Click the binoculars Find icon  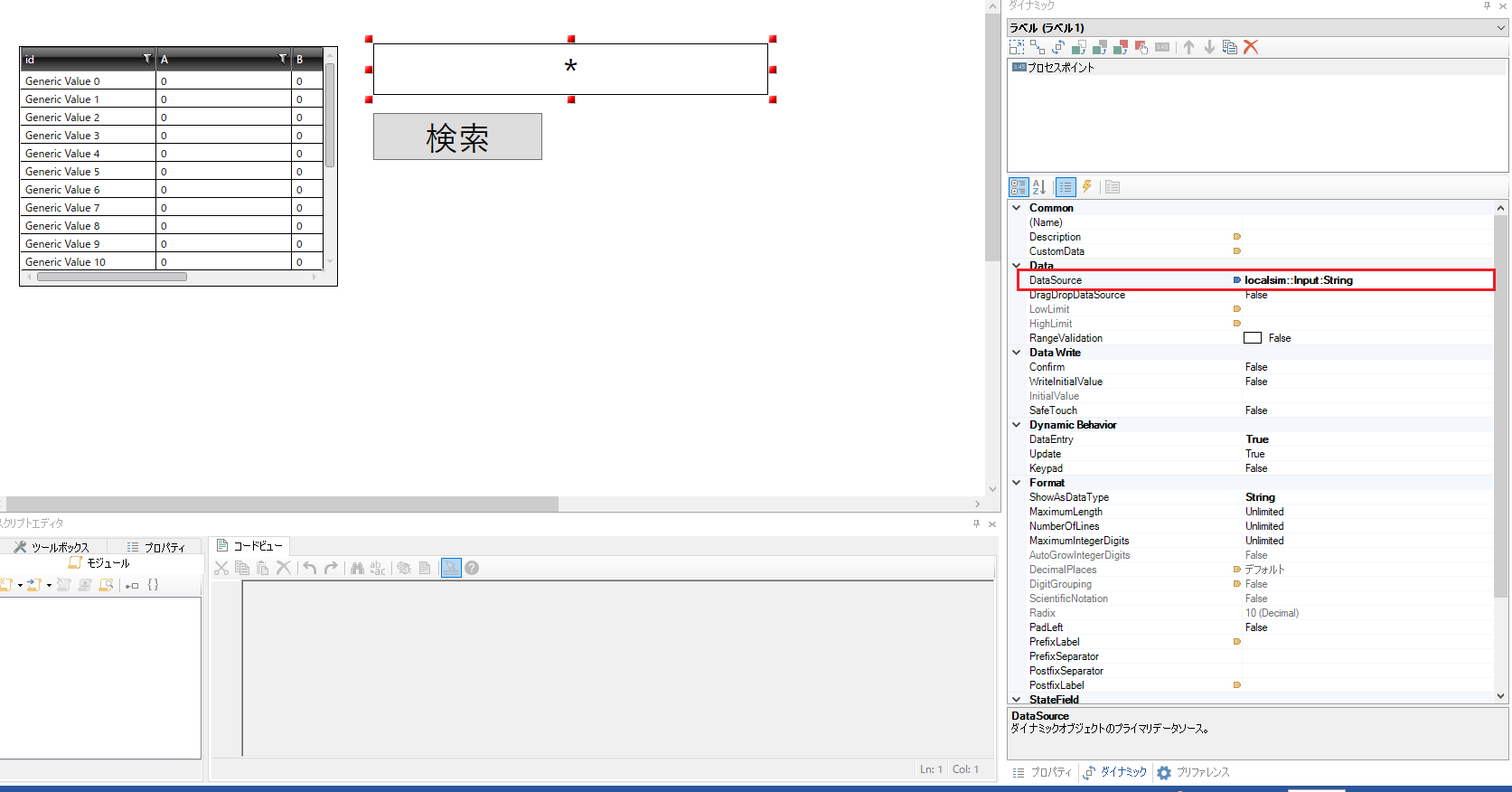pyautogui.click(x=357, y=568)
